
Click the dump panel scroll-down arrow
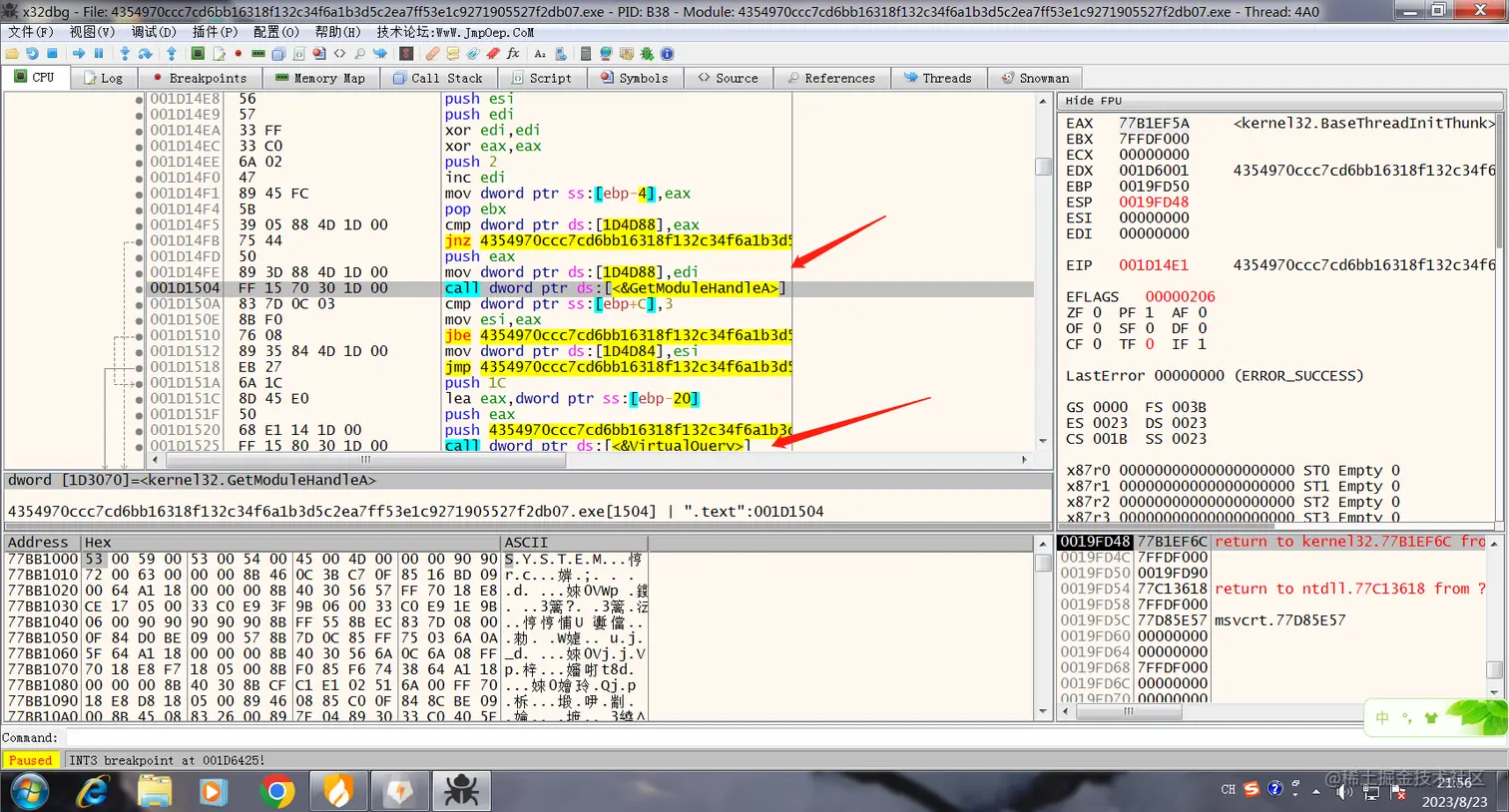[1043, 712]
